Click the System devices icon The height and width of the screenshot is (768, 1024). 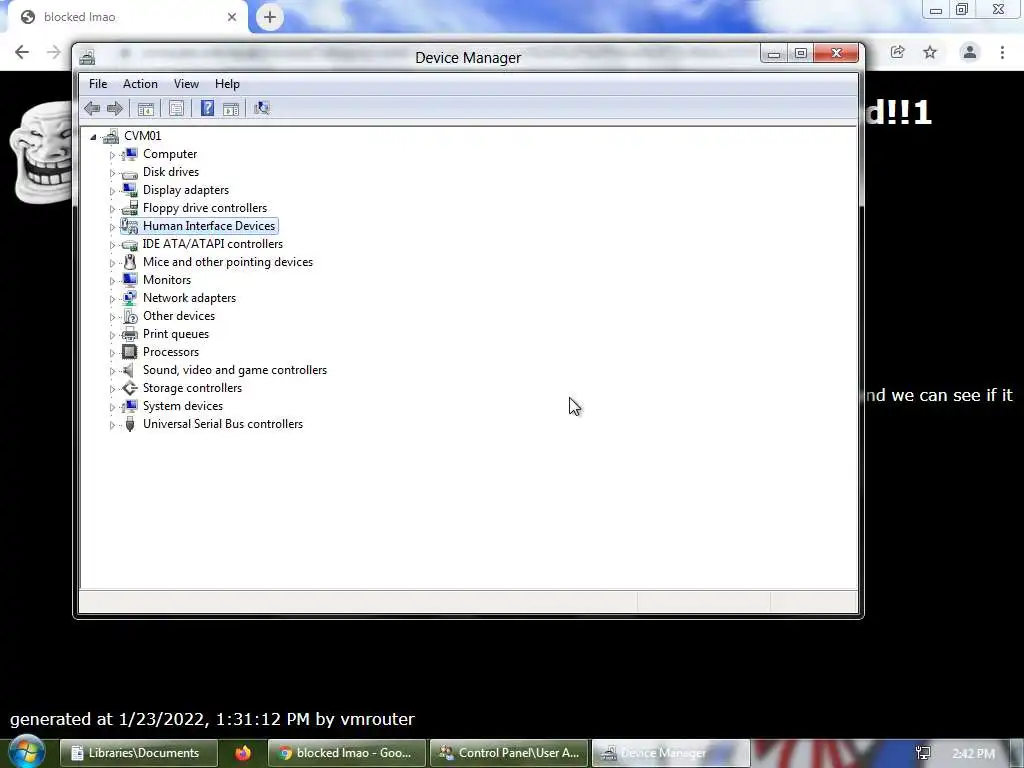click(x=130, y=406)
